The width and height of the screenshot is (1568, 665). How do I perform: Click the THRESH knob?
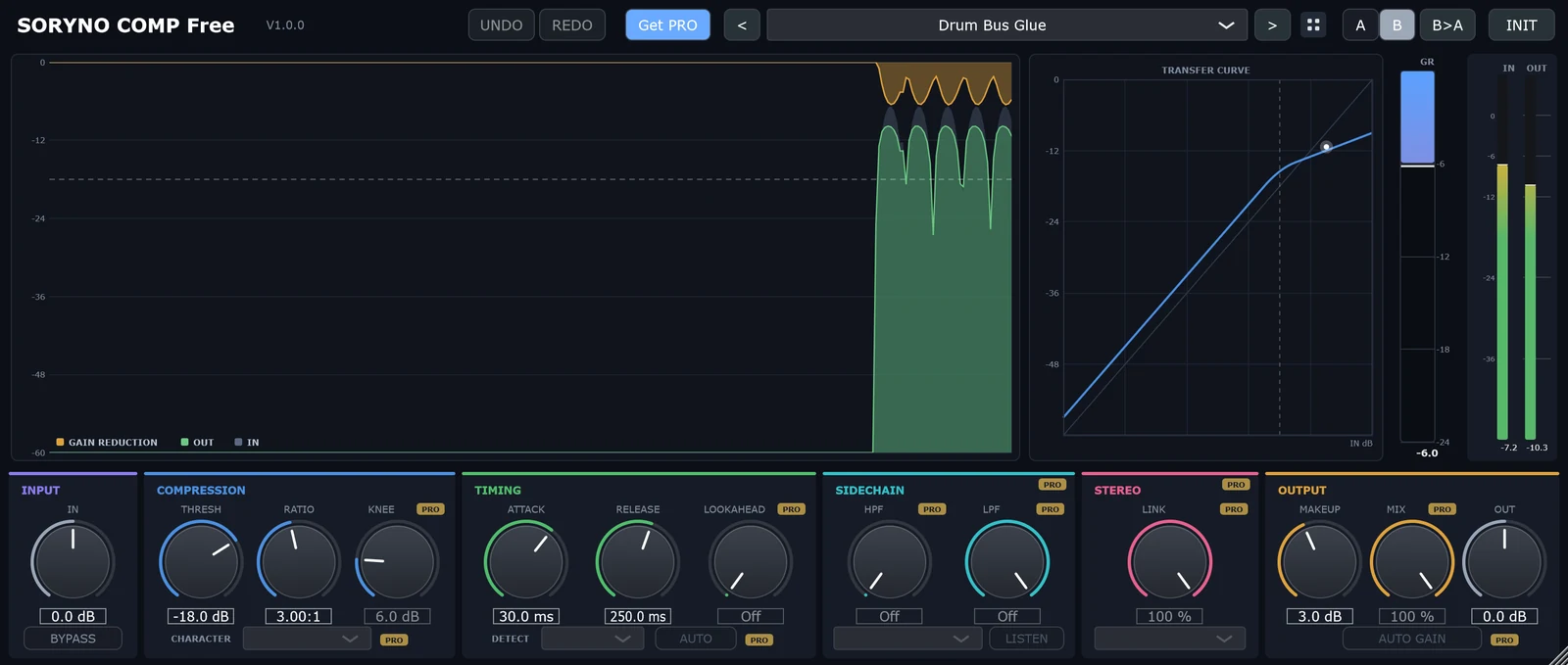click(201, 560)
